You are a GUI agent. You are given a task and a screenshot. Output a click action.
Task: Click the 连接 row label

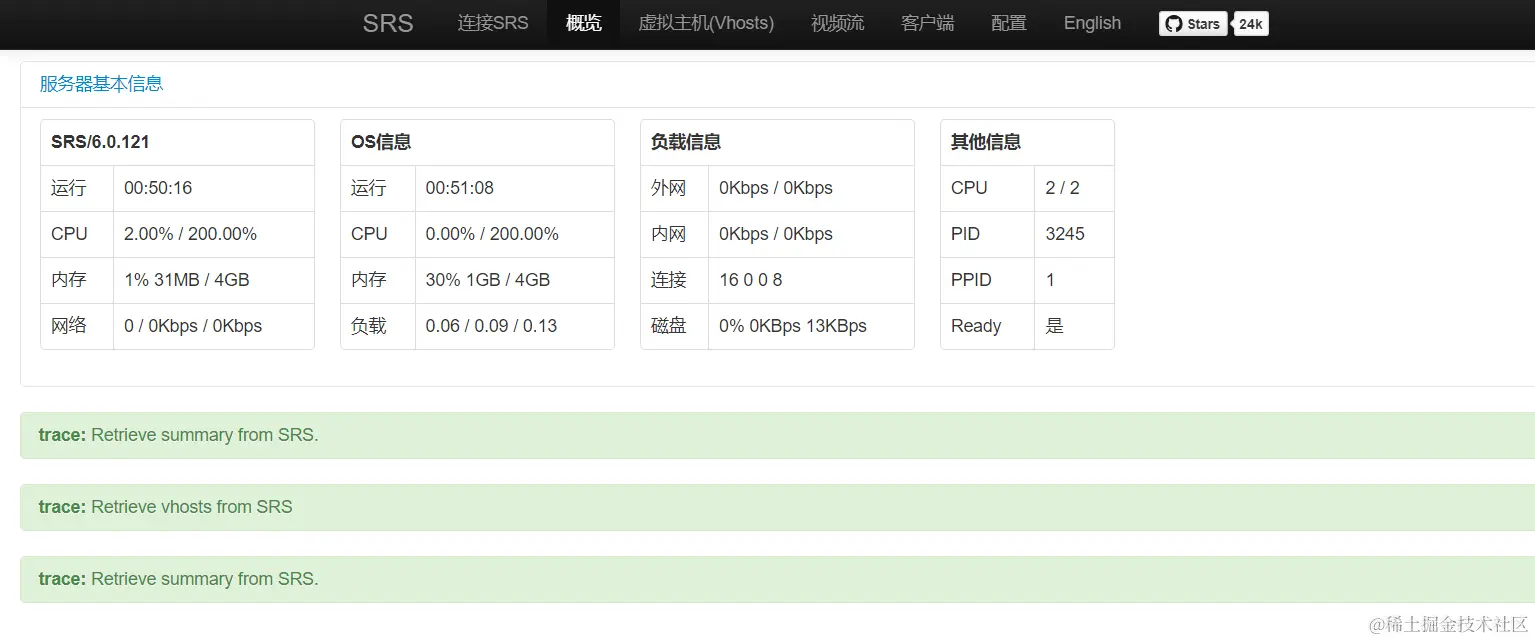[x=669, y=280]
